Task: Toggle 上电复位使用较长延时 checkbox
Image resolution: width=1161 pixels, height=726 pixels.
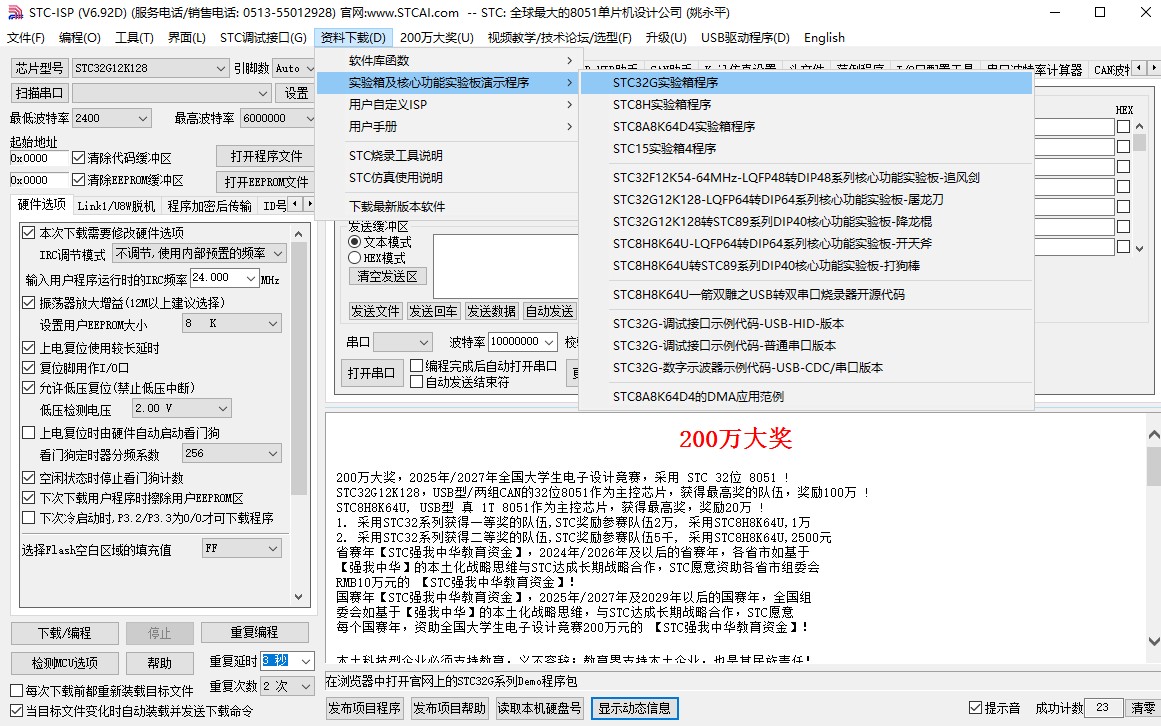Action: point(29,348)
